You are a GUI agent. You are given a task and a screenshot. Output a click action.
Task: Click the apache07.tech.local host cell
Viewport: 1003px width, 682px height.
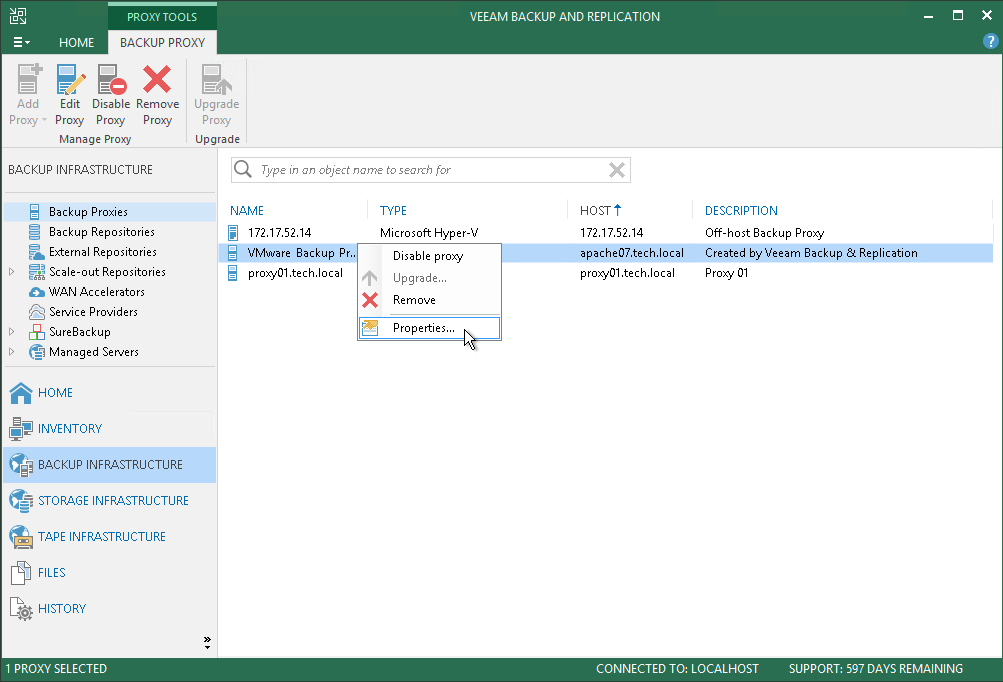click(x=632, y=253)
